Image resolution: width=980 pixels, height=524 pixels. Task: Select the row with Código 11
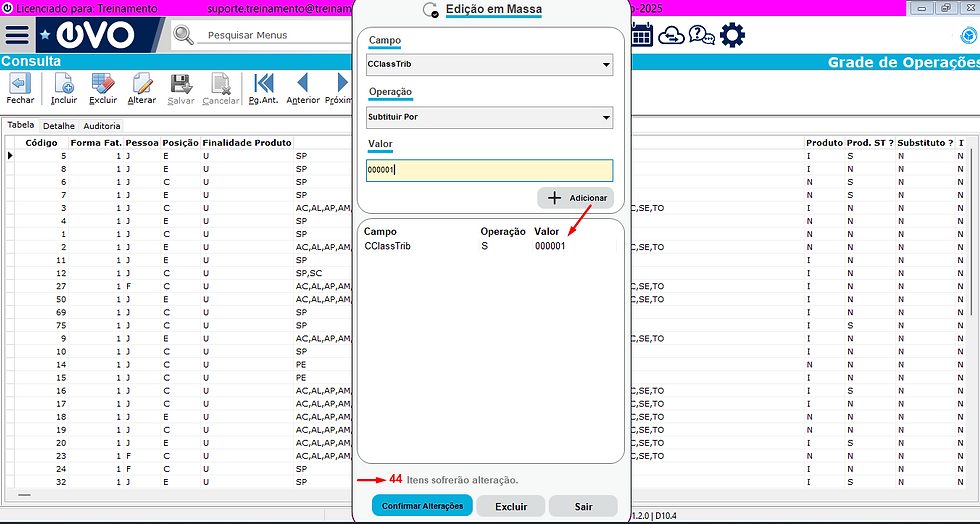(181, 260)
